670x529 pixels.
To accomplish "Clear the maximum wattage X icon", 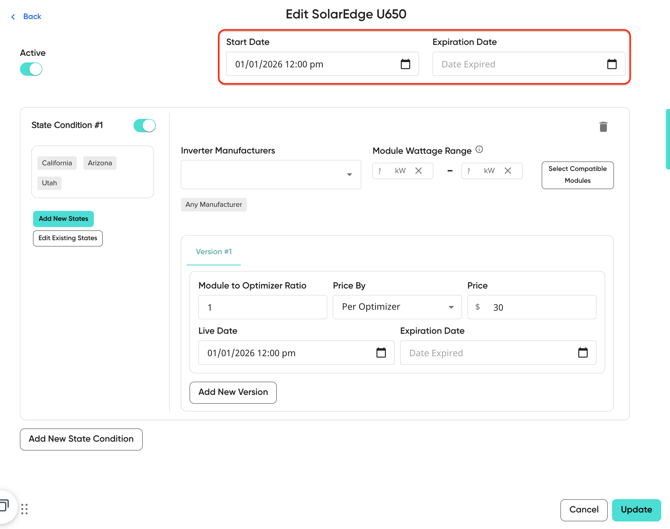I will click(508, 170).
